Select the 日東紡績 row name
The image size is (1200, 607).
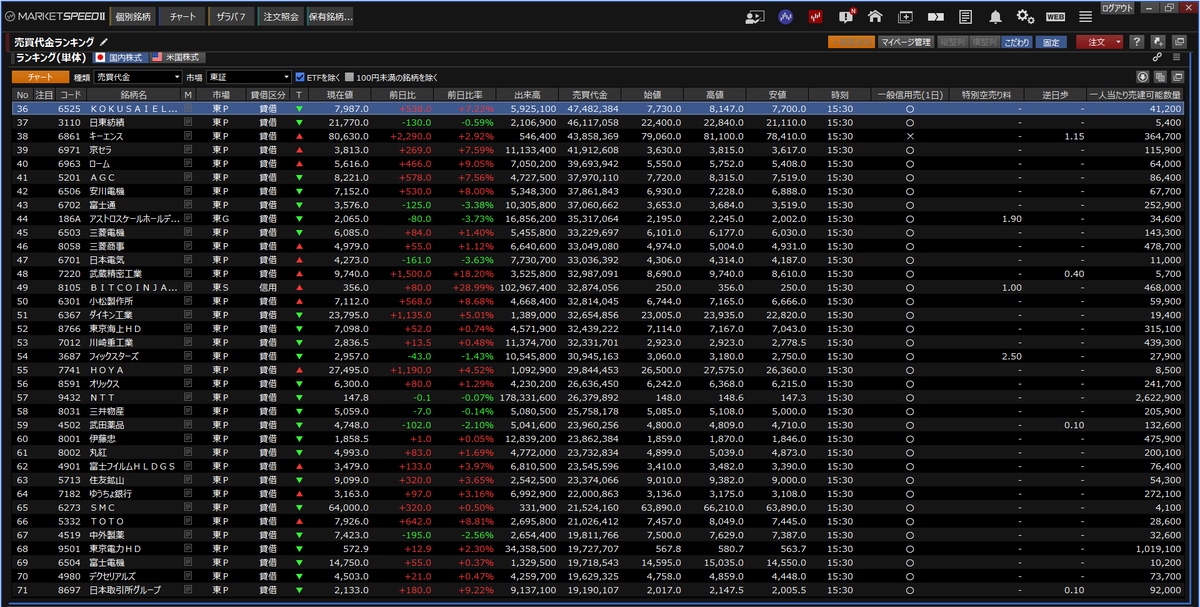[108, 122]
